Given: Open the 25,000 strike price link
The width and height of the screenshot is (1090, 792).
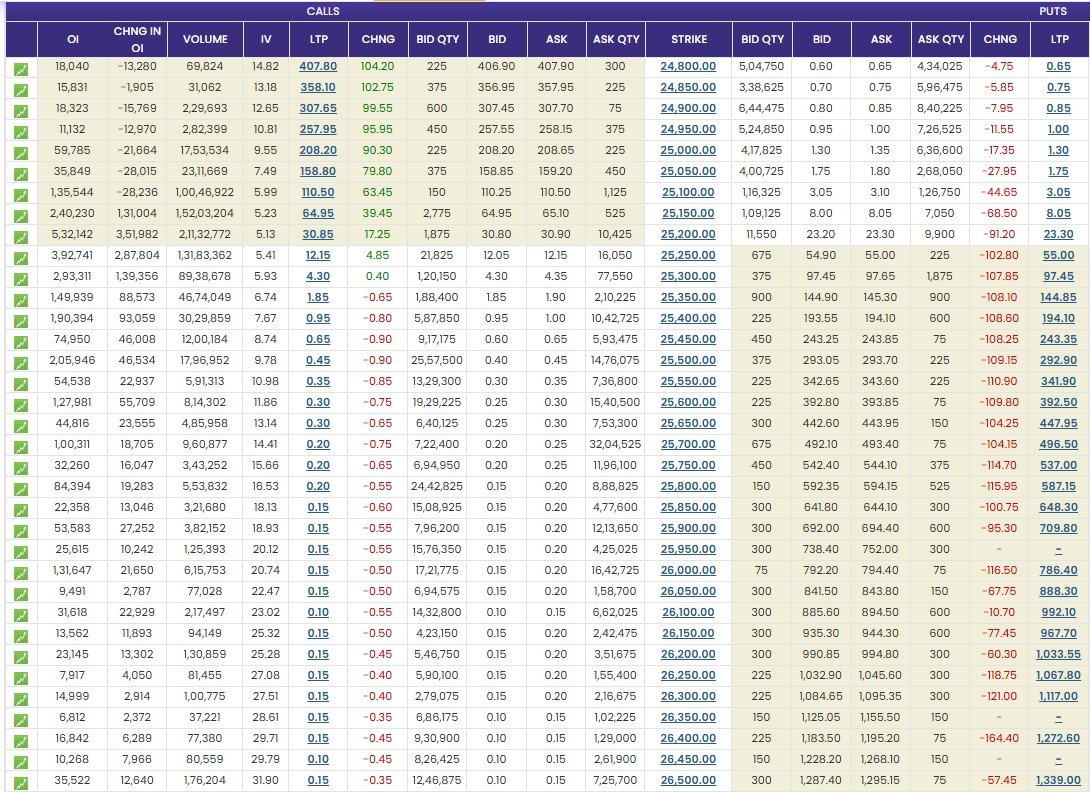Looking at the screenshot, I should tap(687, 150).
